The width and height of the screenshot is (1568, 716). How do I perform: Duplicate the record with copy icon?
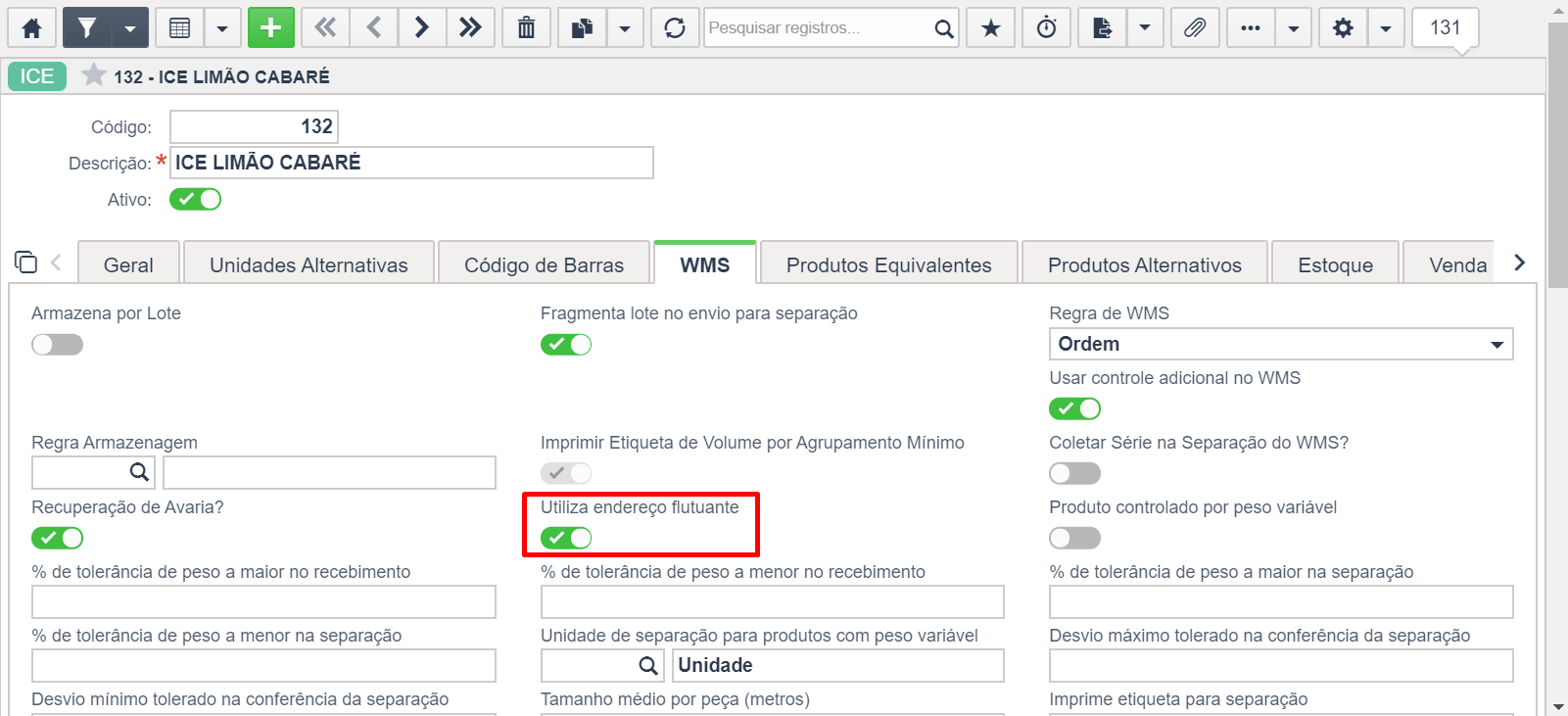[x=583, y=27]
